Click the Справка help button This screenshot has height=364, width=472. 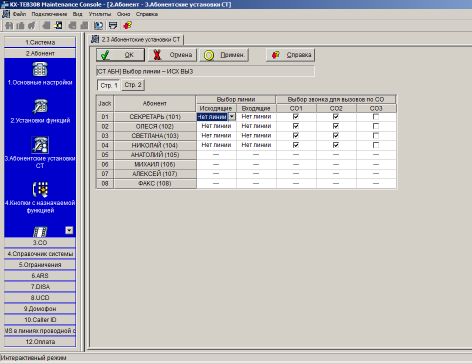tap(291, 55)
